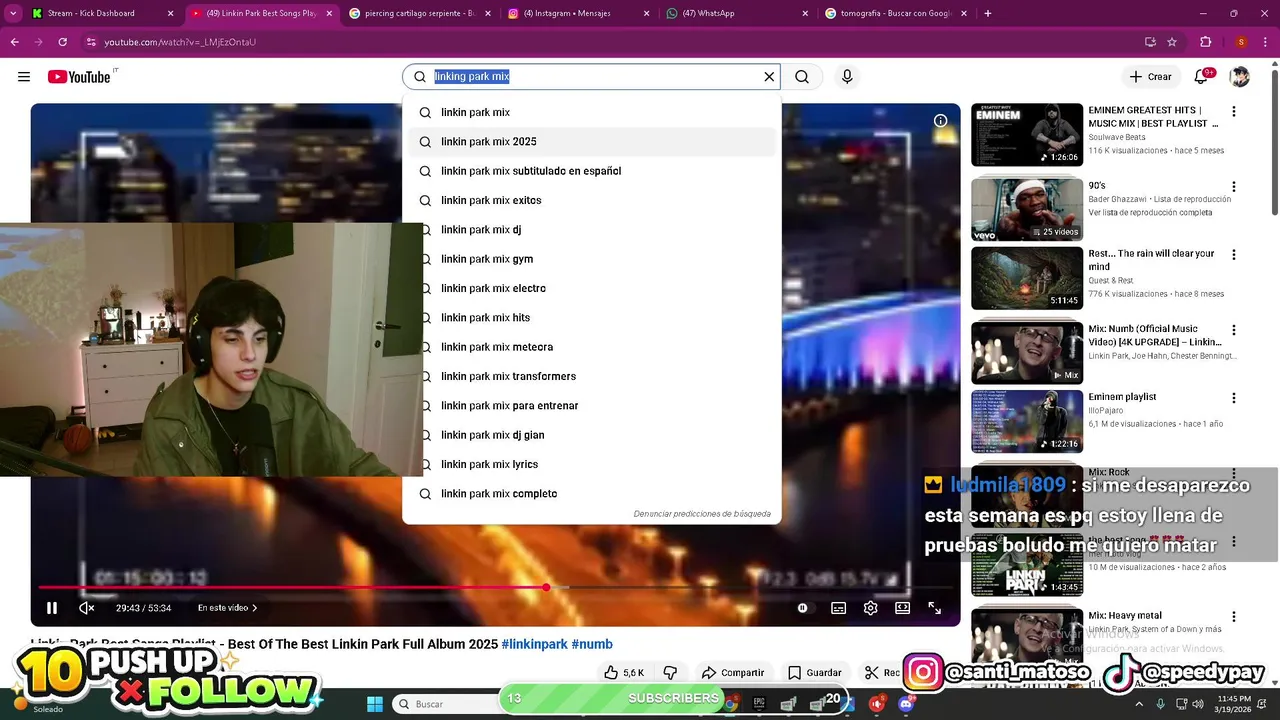Open the YouTube hamburger guide menu
Screen dimensions: 1280x720
pyautogui.click(x=24, y=77)
